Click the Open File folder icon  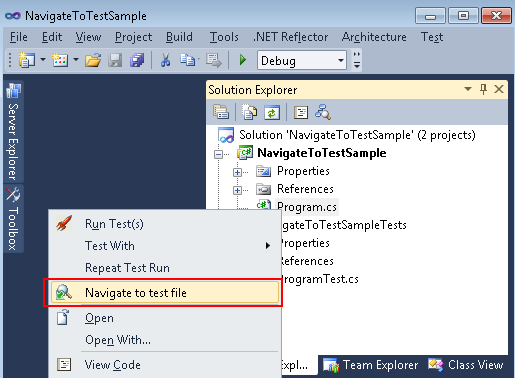93,60
